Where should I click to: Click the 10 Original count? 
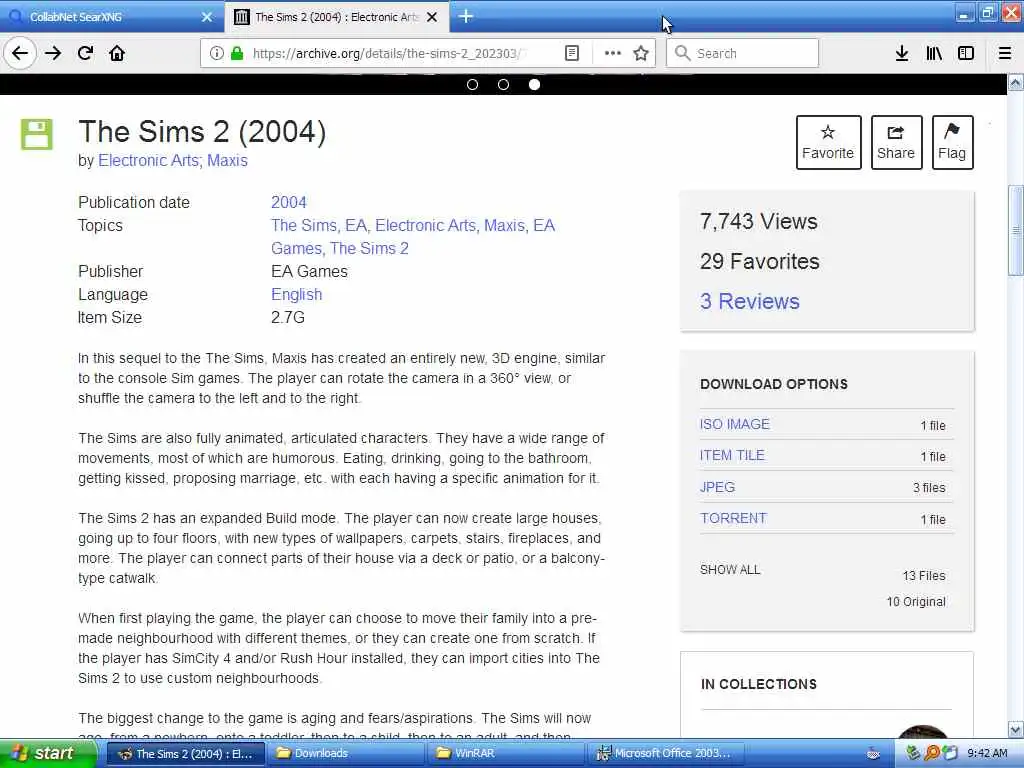tap(916, 601)
